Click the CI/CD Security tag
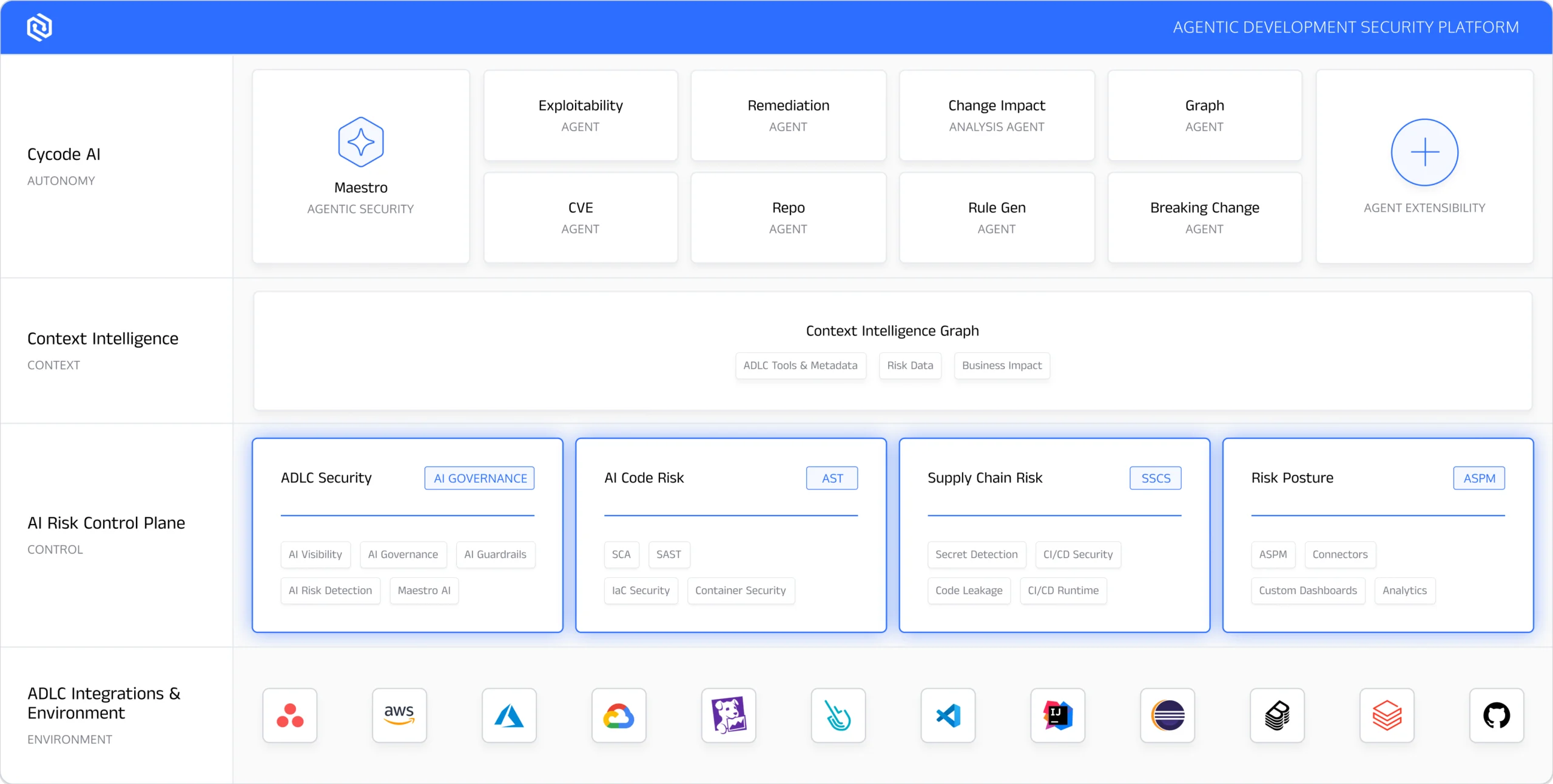 [x=1078, y=555]
